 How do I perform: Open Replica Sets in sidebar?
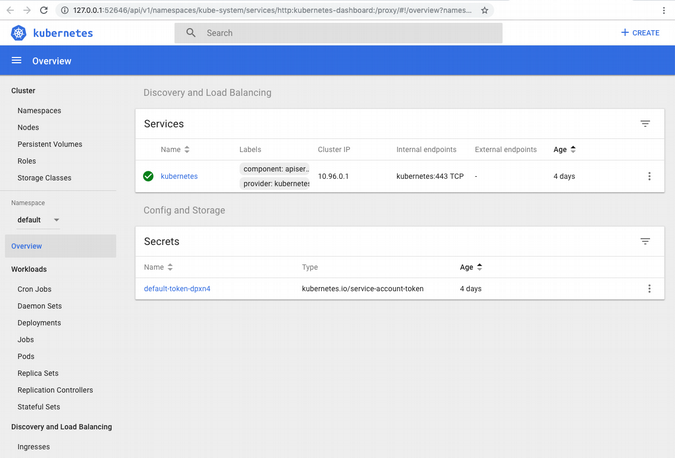(x=38, y=373)
